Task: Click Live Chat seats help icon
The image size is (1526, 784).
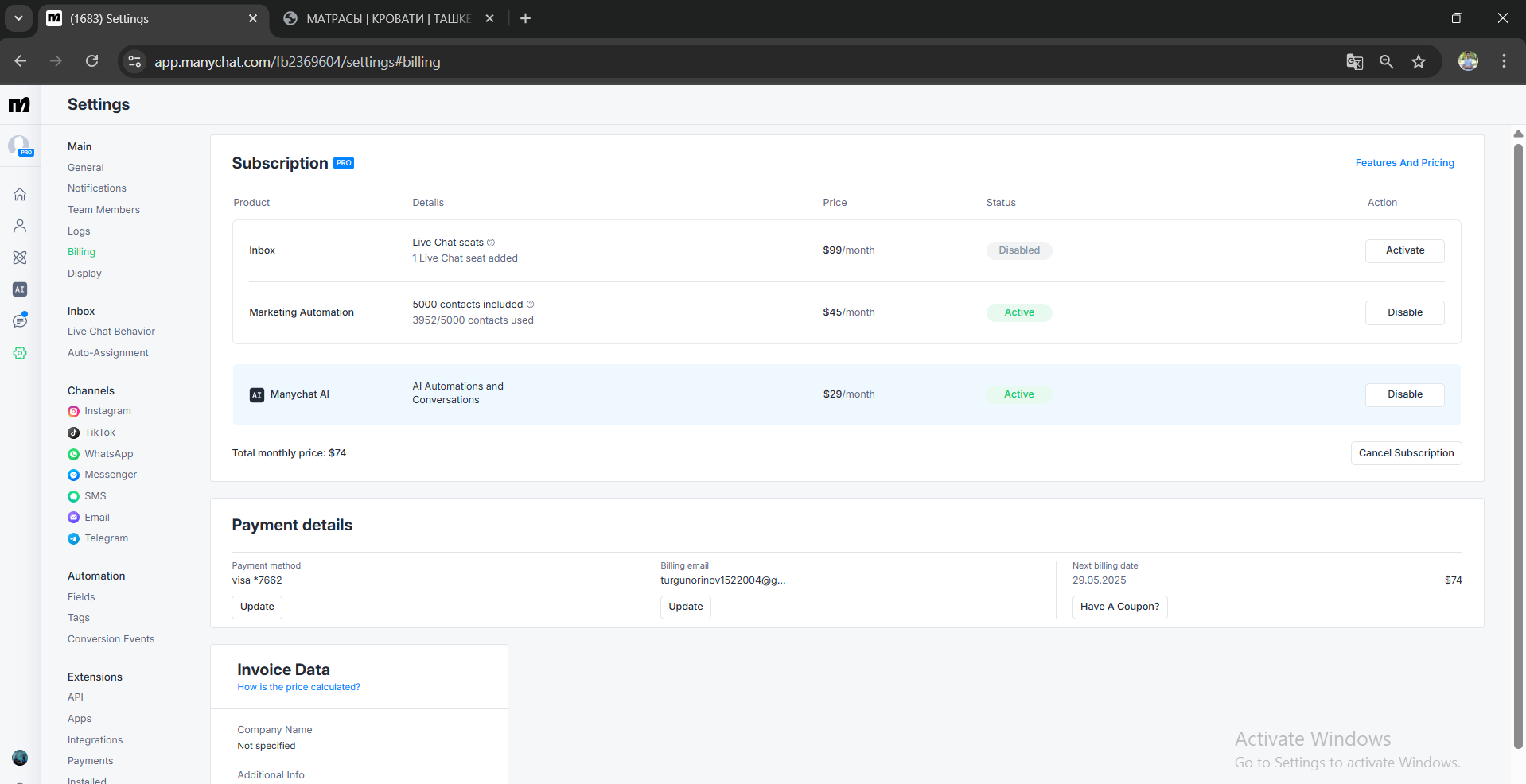Action: pyautogui.click(x=491, y=243)
